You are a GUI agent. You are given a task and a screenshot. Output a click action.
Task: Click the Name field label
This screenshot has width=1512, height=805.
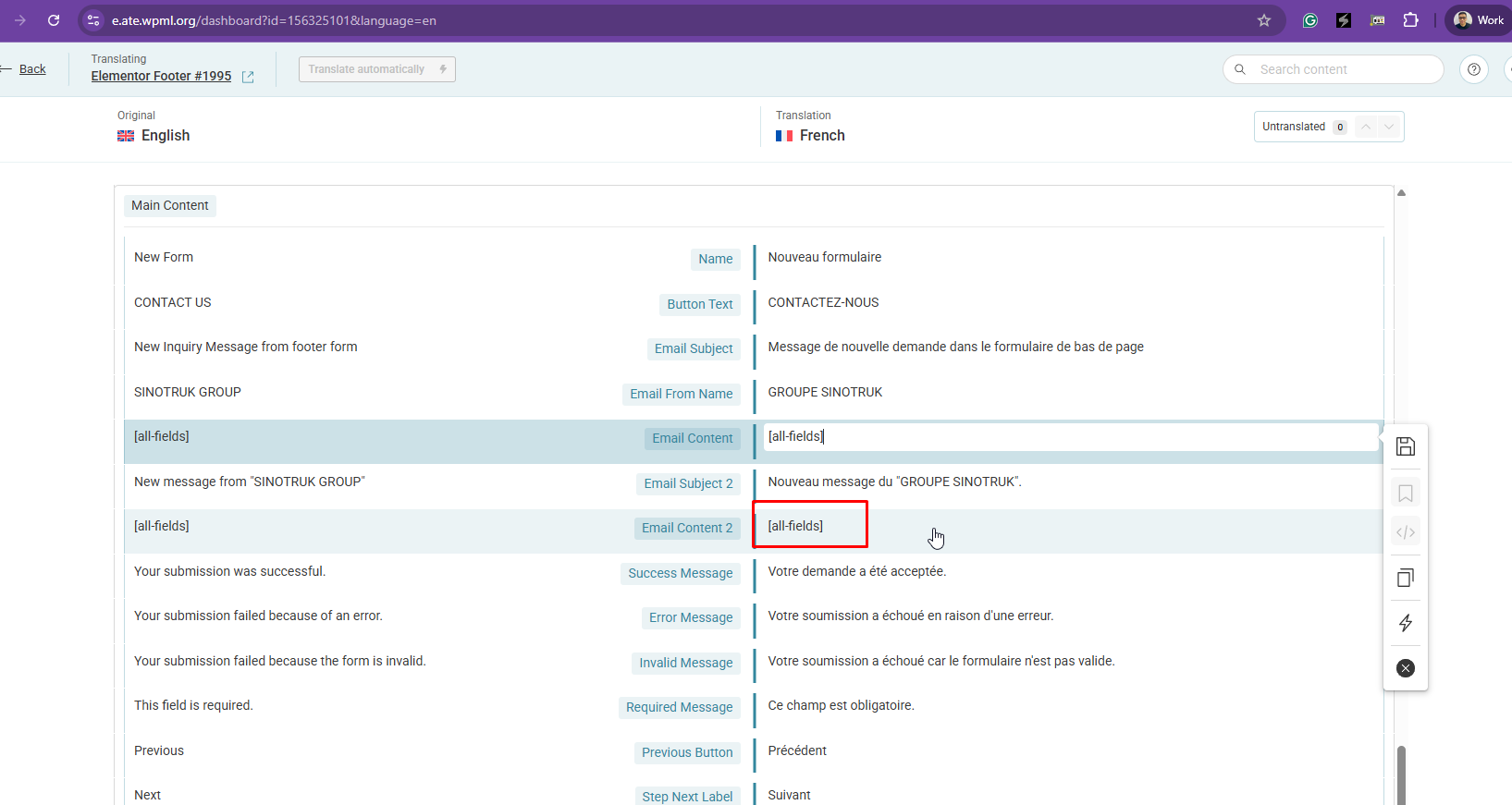click(x=716, y=259)
